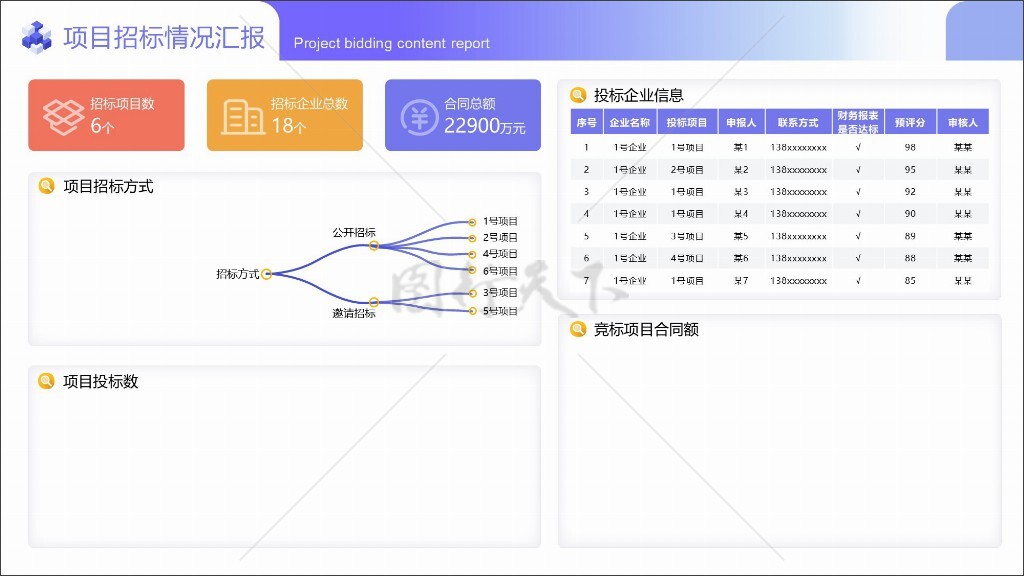
Task: Click the stacked boxes icon on red card
Action: [63, 116]
